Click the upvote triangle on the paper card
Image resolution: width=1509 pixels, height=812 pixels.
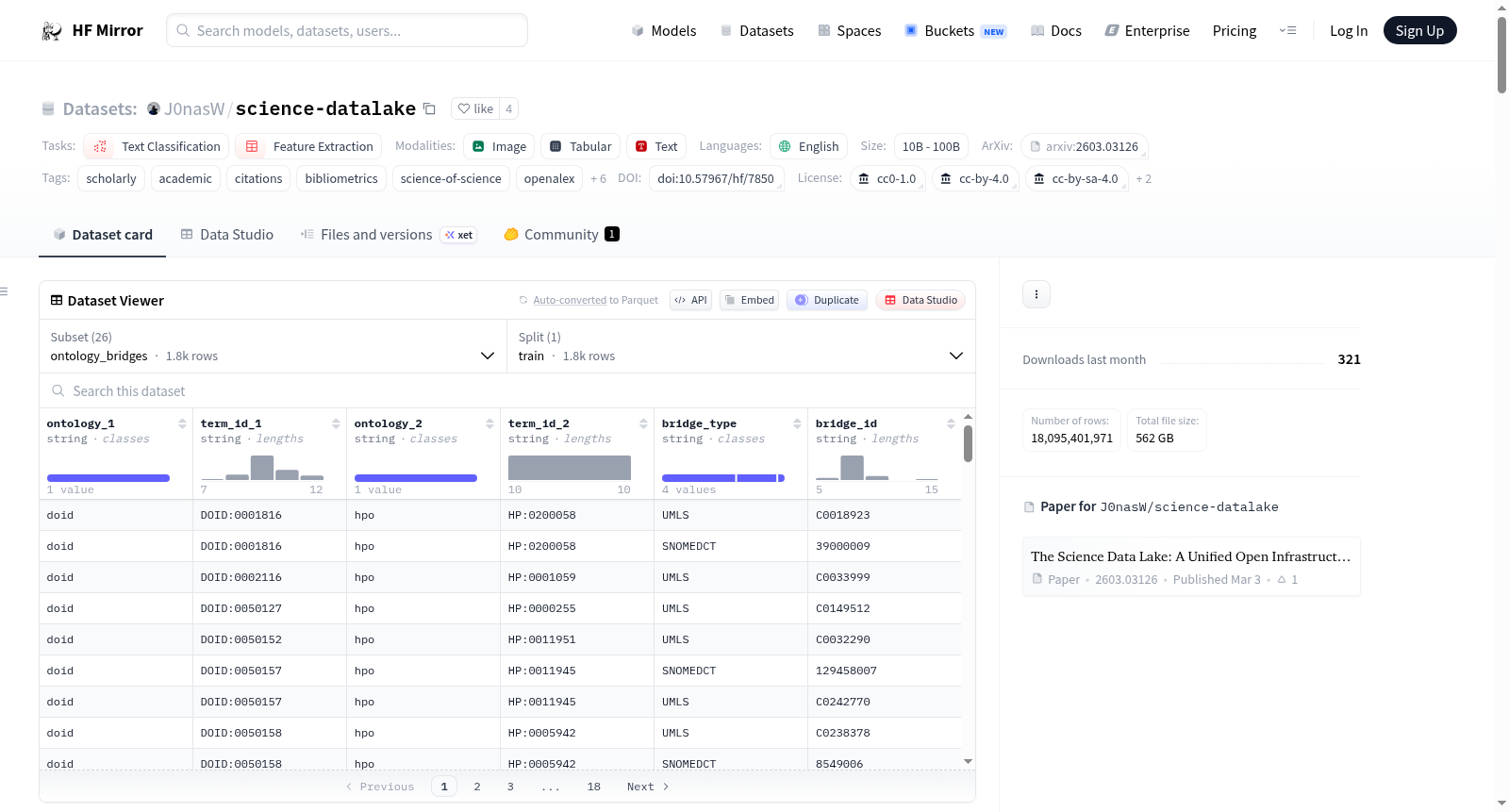coord(1282,580)
